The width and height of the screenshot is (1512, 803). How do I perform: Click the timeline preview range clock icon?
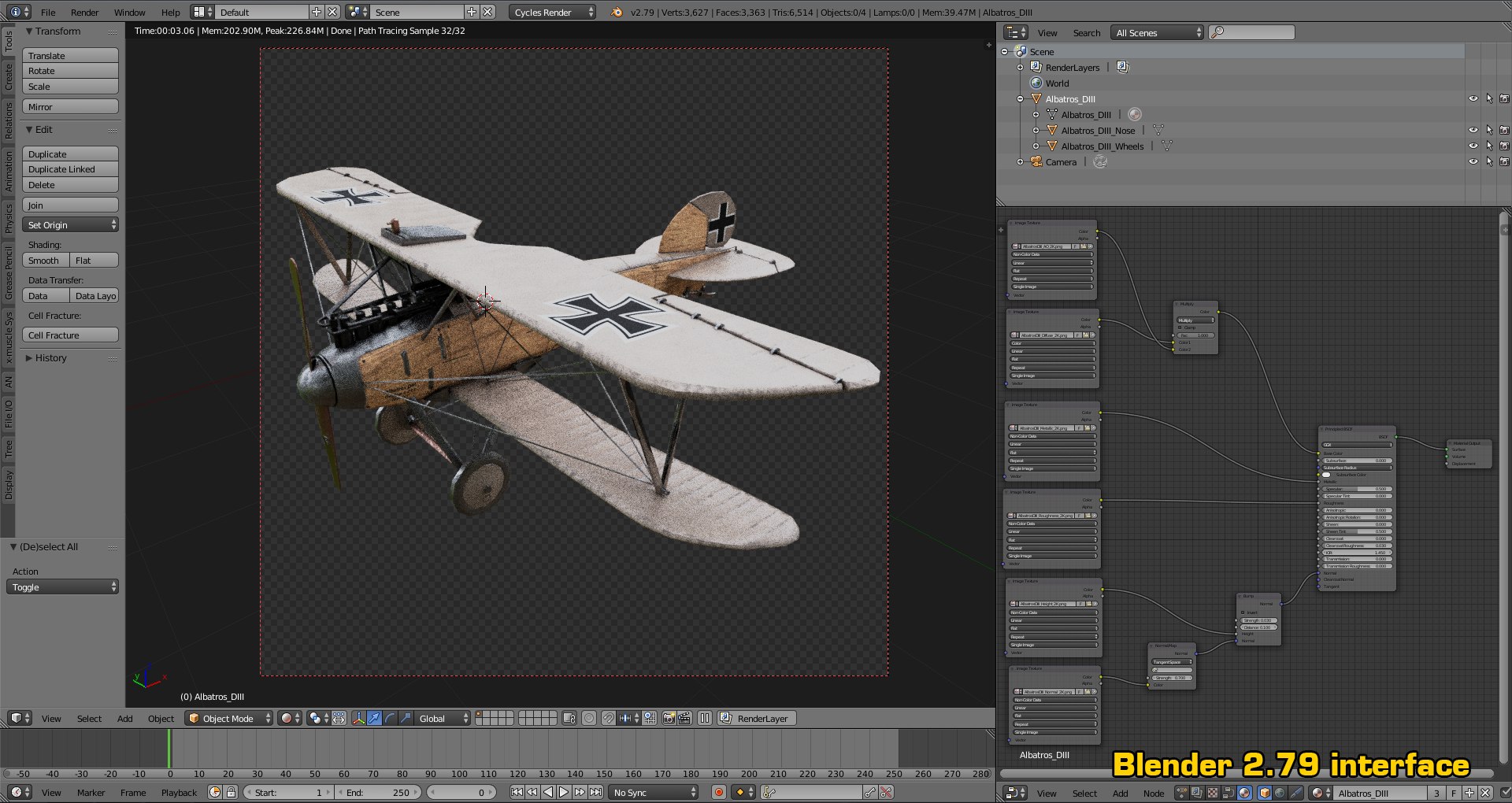(x=214, y=792)
